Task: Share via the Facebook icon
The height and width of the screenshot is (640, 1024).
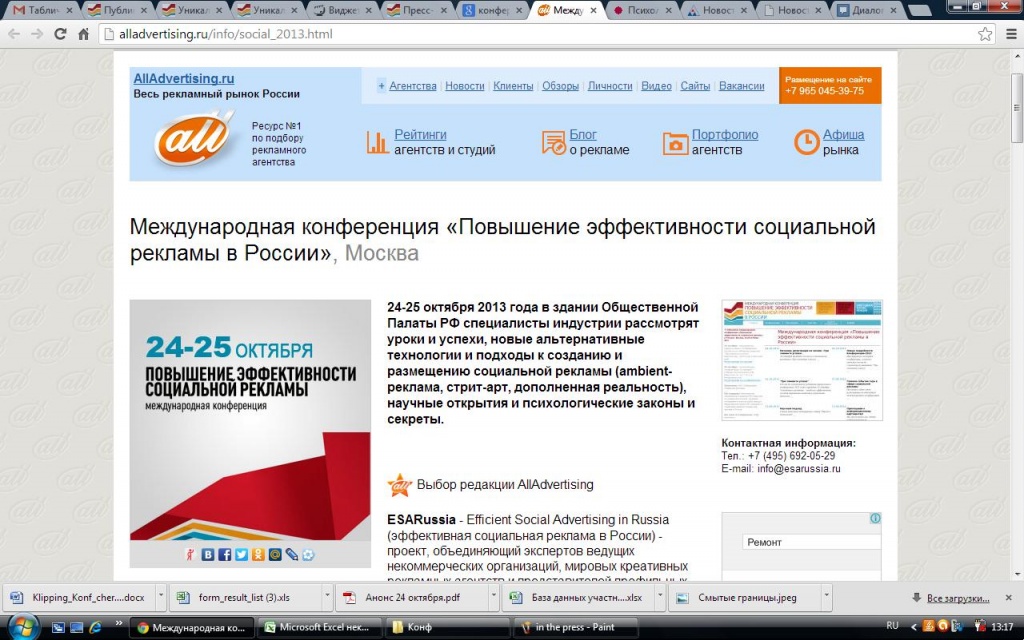Action: (x=225, y=554)
